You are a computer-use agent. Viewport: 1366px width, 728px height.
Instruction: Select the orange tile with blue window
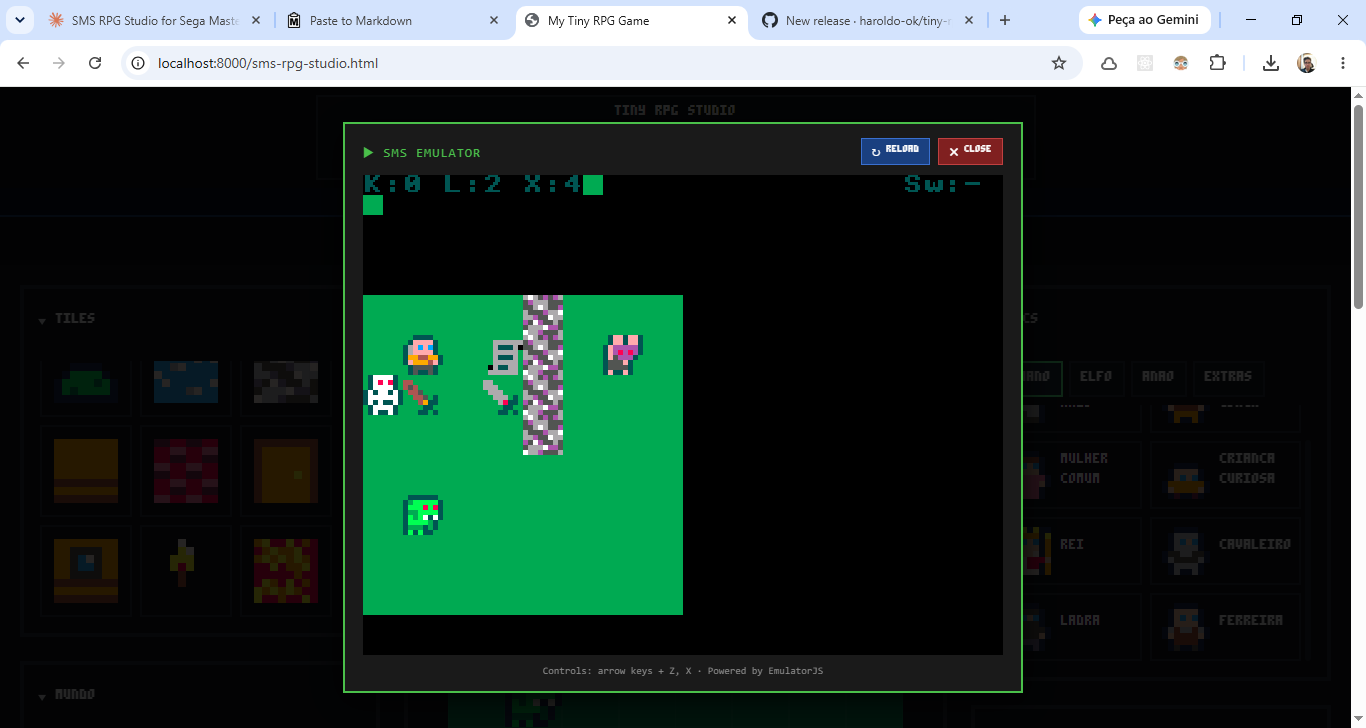click(x=87, y=570)
